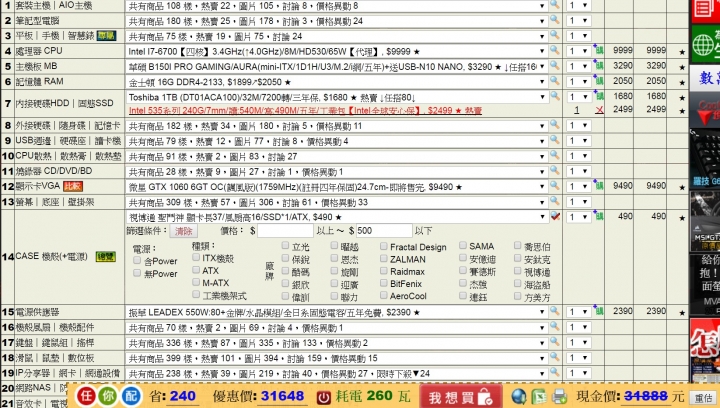Viewport: 720px width, 408px height.
Task: Click the green badge beside CASE 機殼(+電源)
Action: [105, 257]
